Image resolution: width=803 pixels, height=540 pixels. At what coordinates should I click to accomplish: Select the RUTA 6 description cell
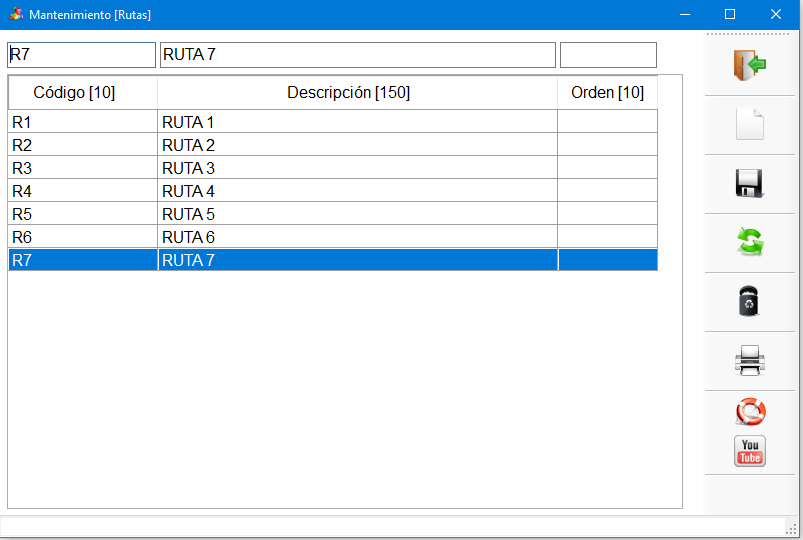tap(357, 237)
